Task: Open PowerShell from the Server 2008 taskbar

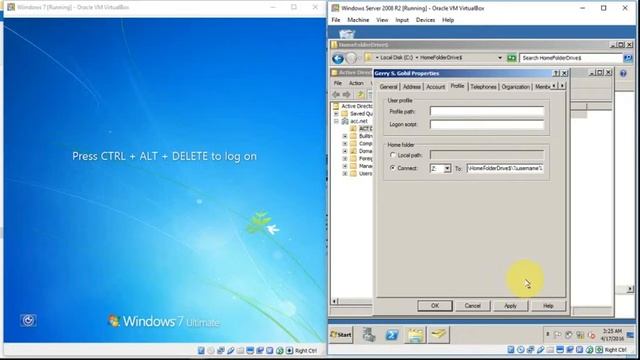Action: (392, 335)
